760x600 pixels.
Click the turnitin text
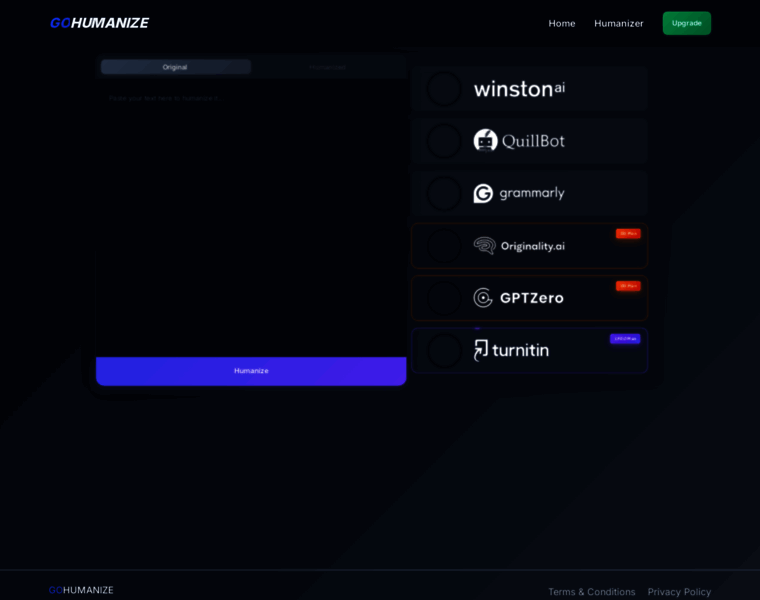coord(521,350)
